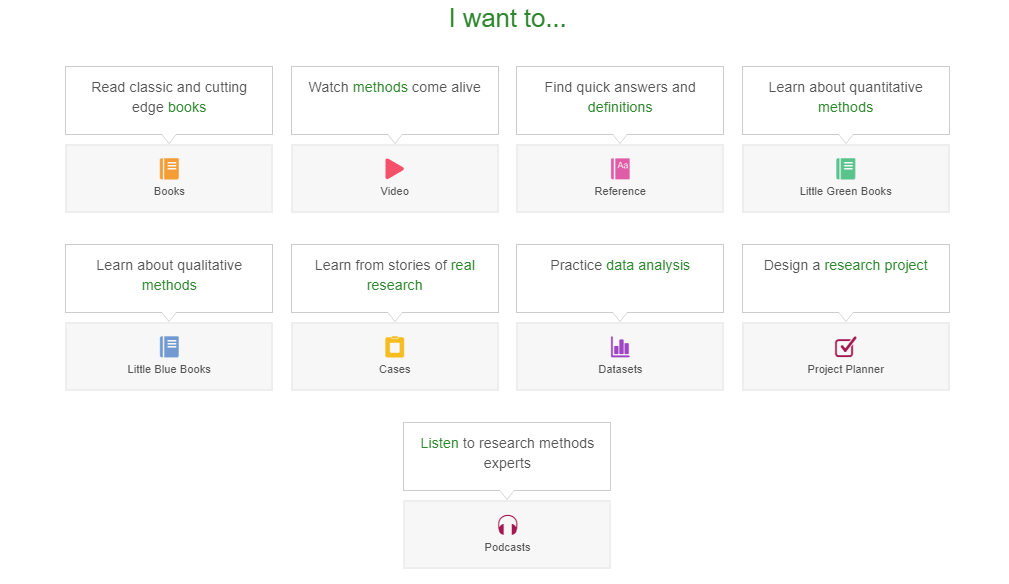Click the 'Project Planner' text label
Viewport: 1009px width, 584px height.
tap(845, 369)
